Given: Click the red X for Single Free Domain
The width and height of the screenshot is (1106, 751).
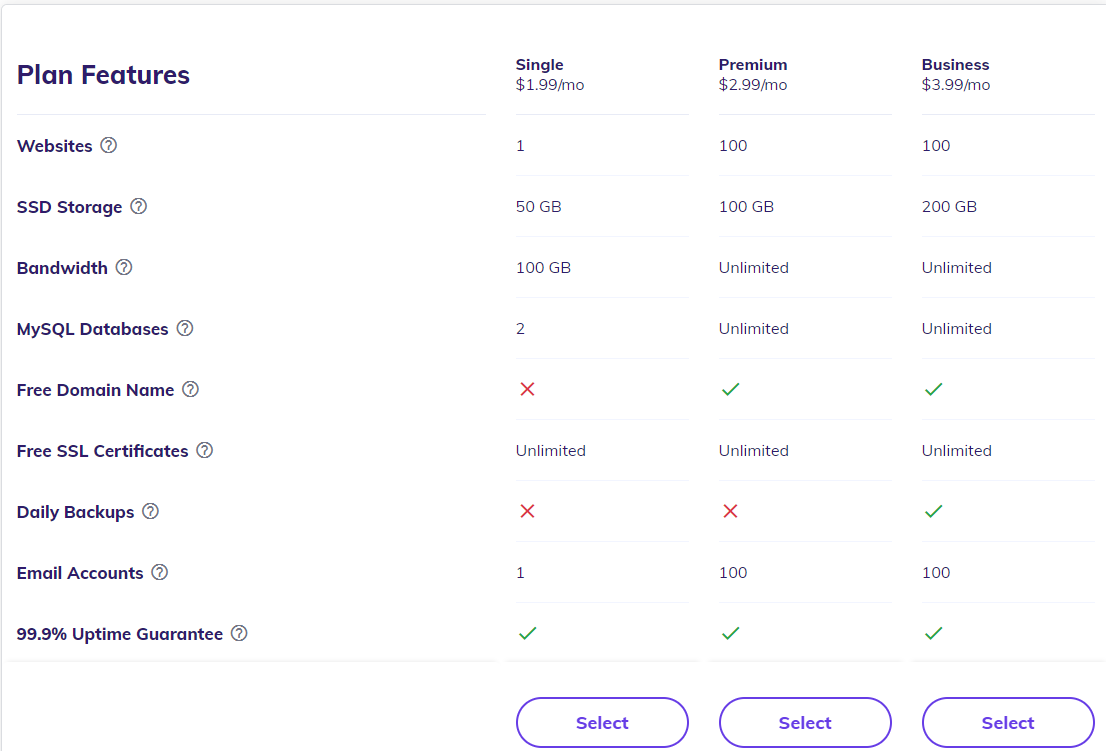Looking at the screenshot, I should tap(527, 389).
